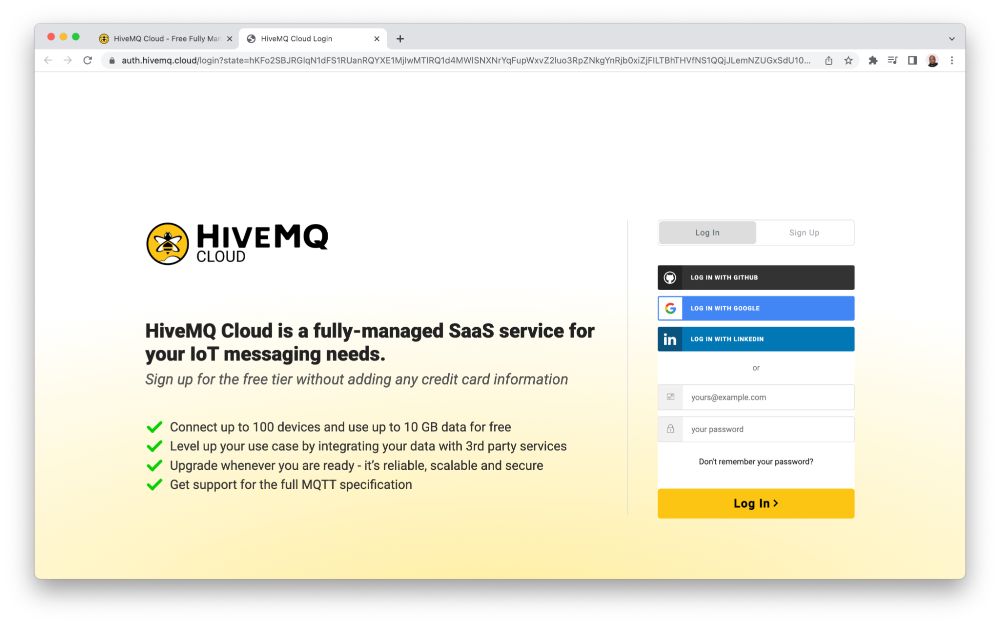Open the media control playlist icon
The width and height of the screenshot is (1000, 625).
click(x=892, y=60)
